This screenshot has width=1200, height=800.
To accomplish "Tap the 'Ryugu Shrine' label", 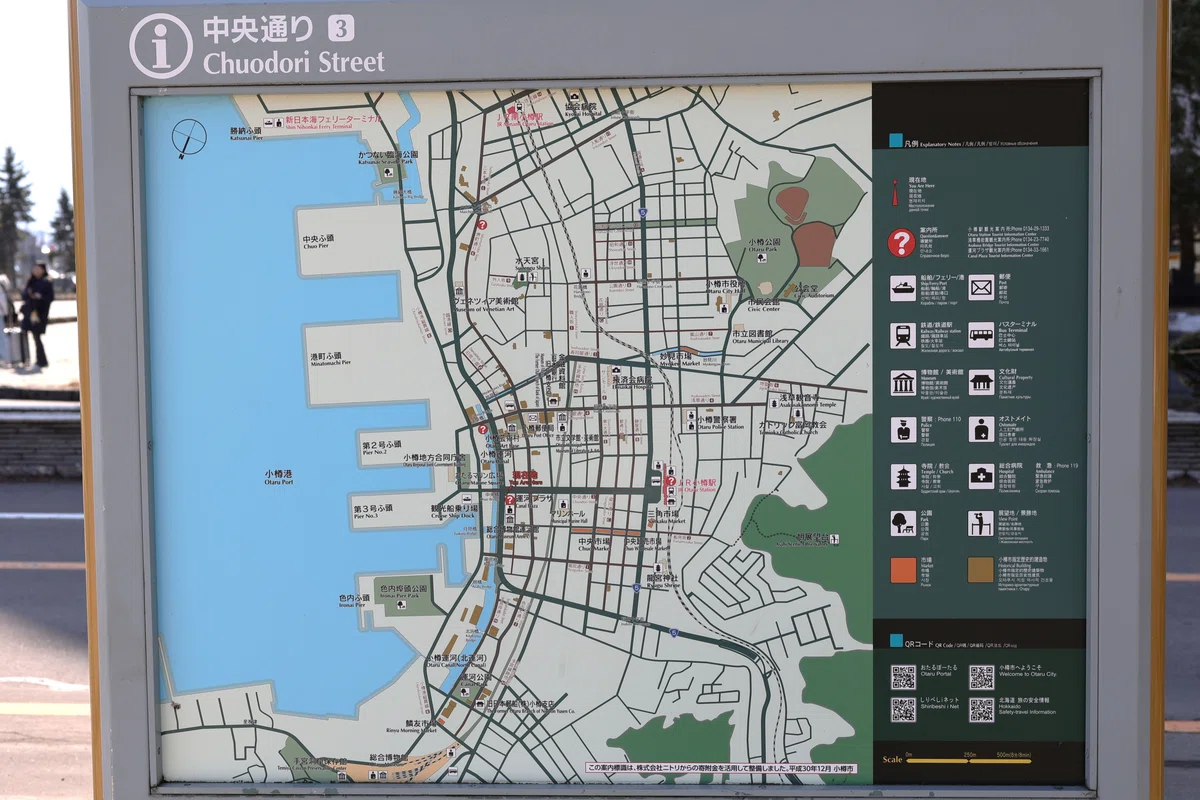I will pyautogui.click(x=662, y=585).
